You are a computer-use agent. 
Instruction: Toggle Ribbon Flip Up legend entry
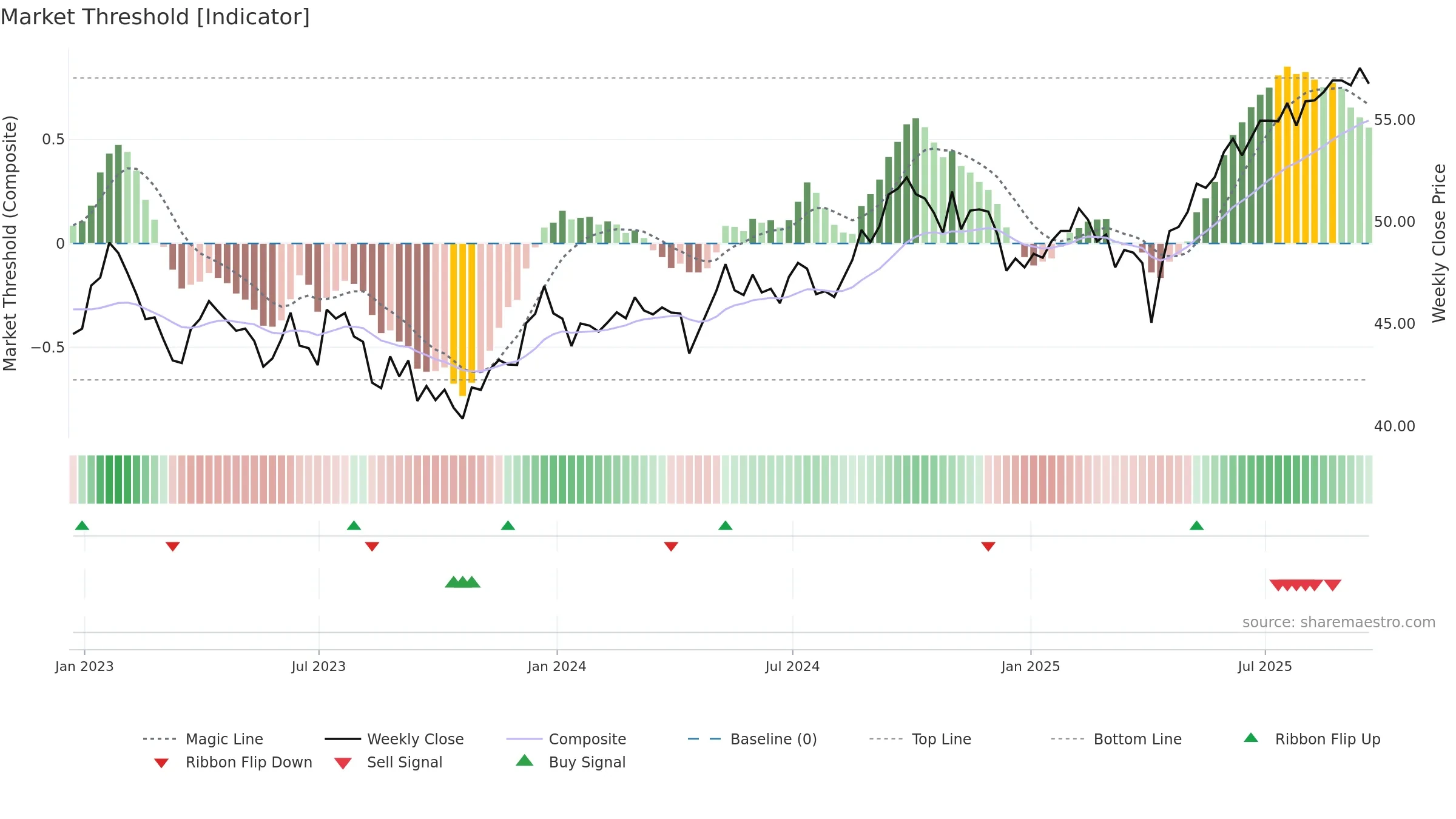point(1312,739)
